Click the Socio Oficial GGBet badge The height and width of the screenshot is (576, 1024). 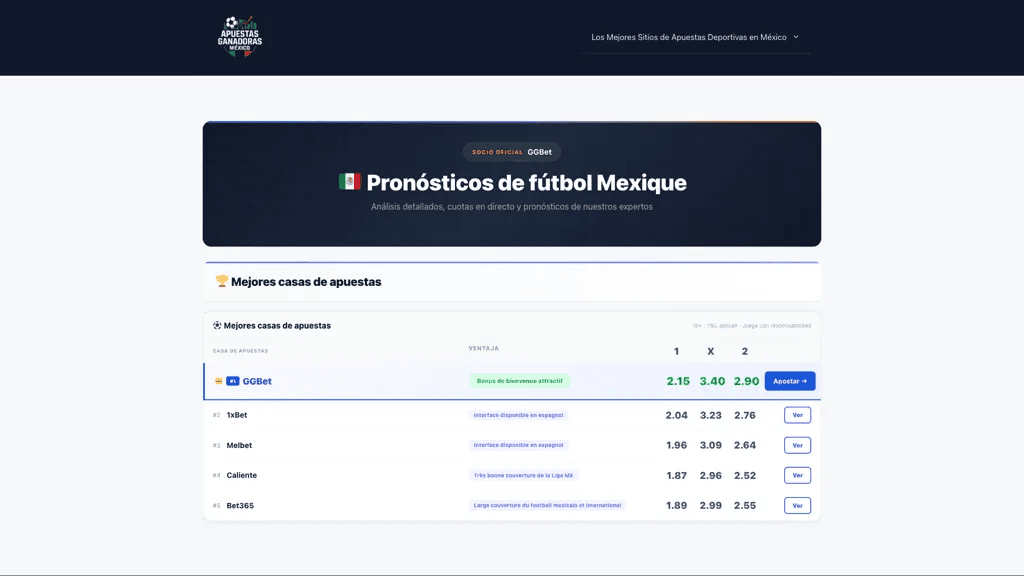[x=512, y=152]
